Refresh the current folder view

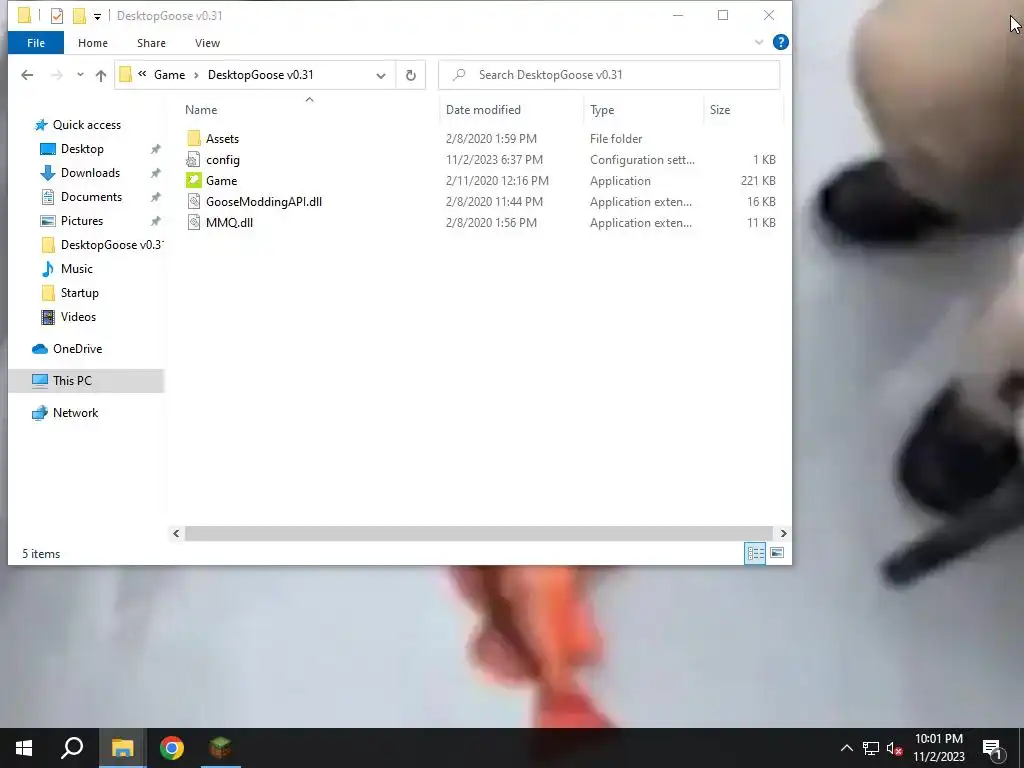411,76
